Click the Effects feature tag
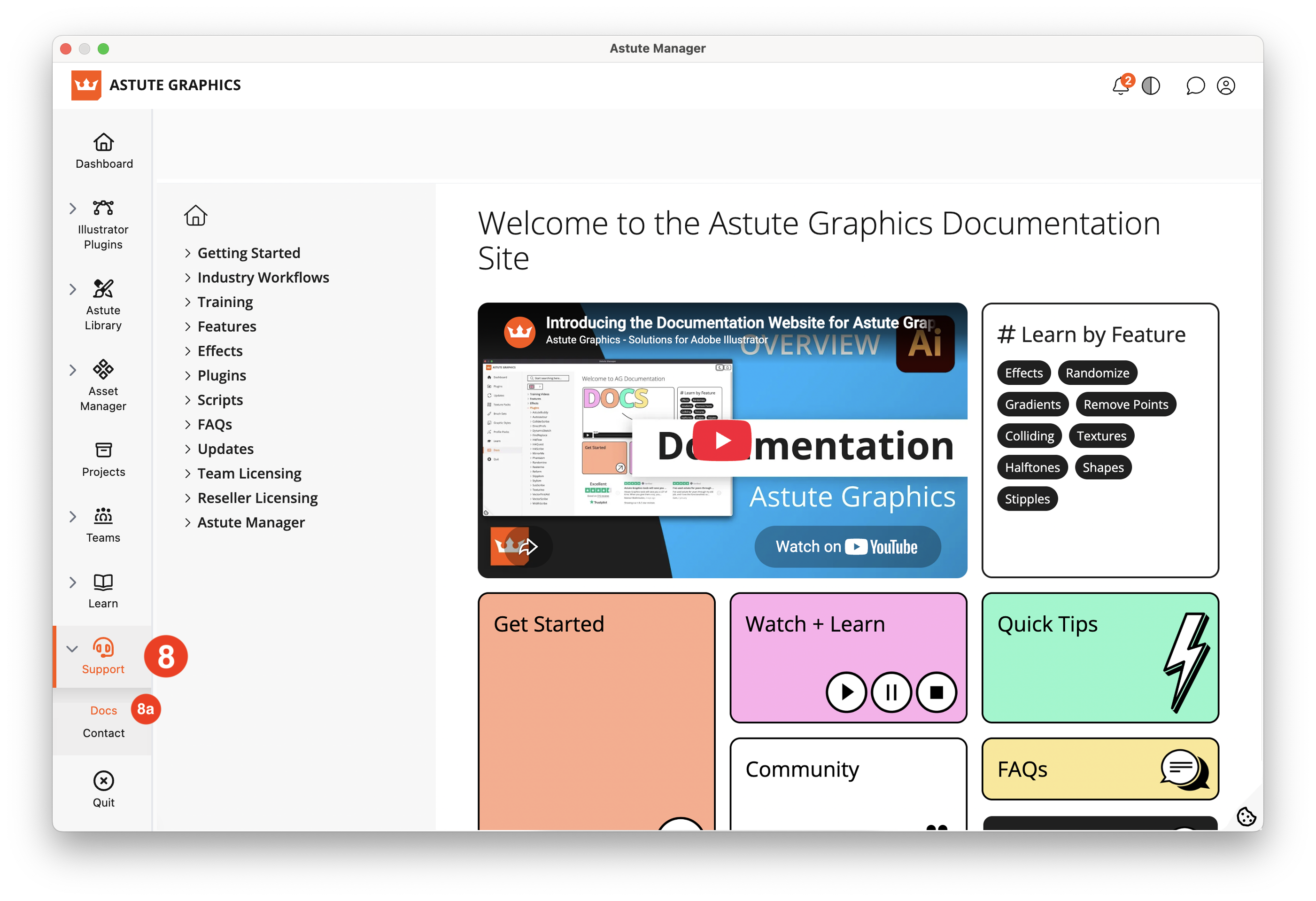The image size is (1316, 901). coord(1023,373)
